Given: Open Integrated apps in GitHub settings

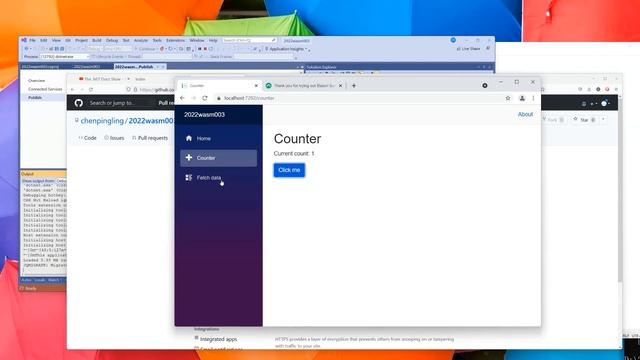Looking at the screenshot, I should (x=218, y=339).
